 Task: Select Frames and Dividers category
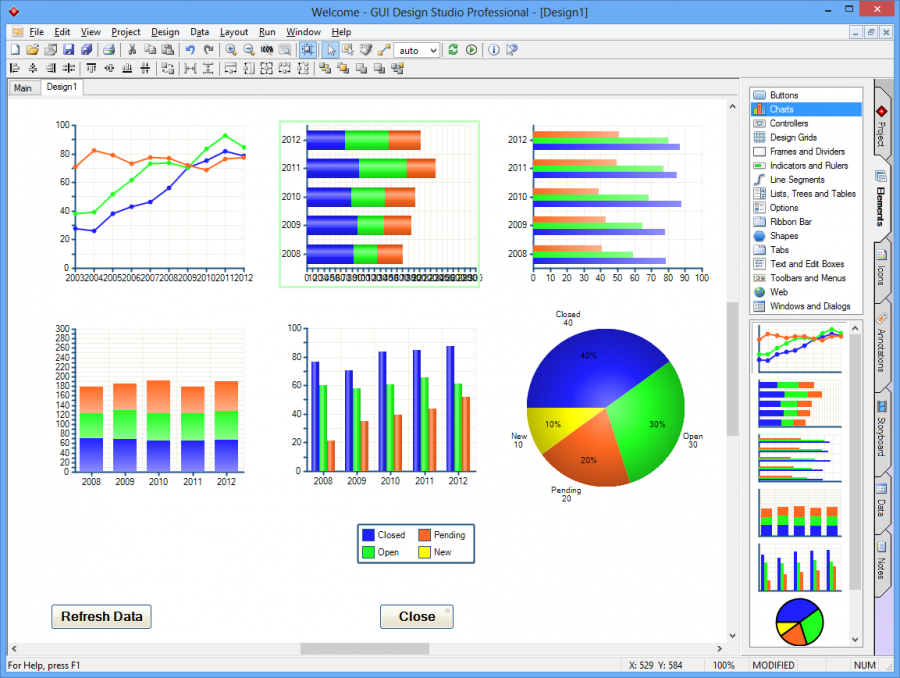[806, 152]
